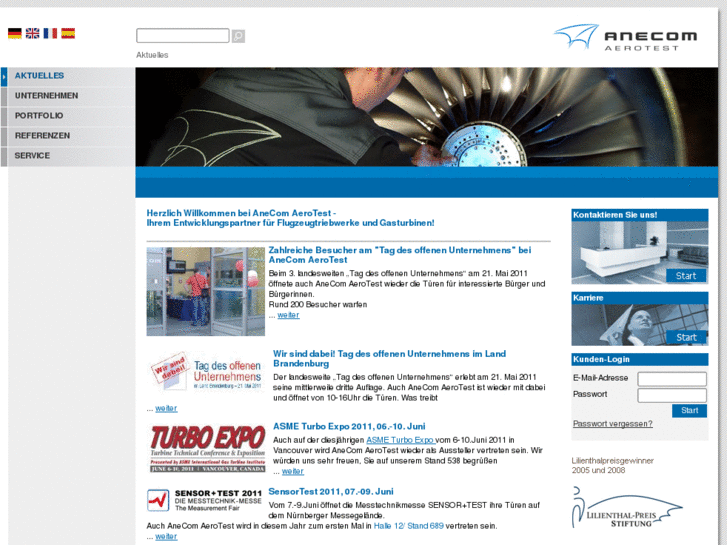Open 'SensorTest 2011, 07.-09. Juni' headline
The image size is (727, 545).
pos(331,492)
